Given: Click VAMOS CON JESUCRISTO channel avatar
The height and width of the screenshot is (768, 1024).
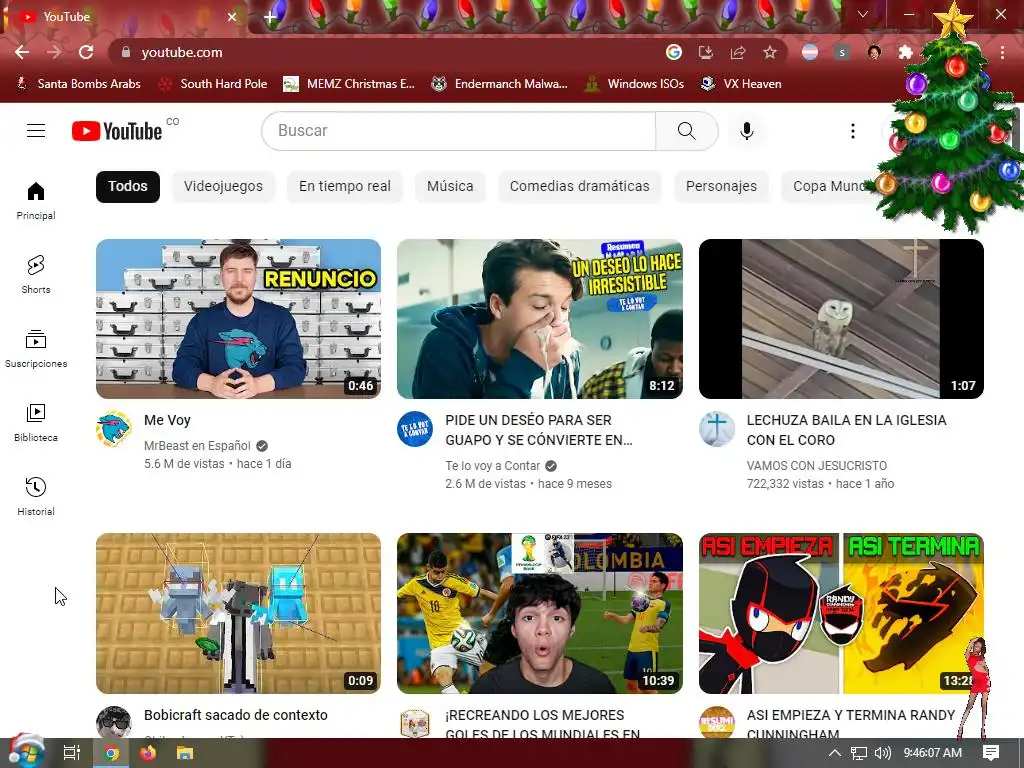Looking at the screenshot, I should point(716,429).
